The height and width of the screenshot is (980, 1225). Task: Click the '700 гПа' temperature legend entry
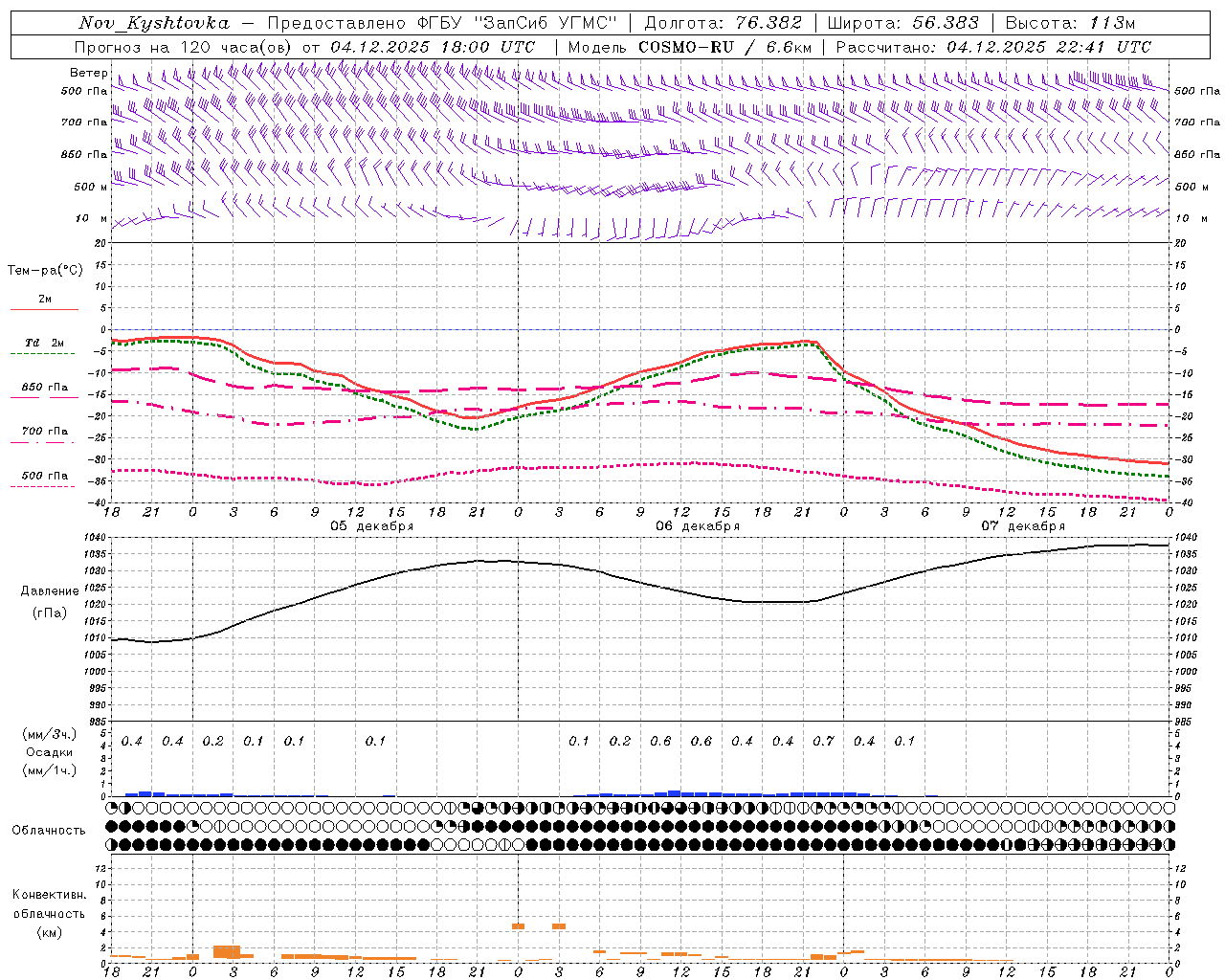tap(45, 431)
